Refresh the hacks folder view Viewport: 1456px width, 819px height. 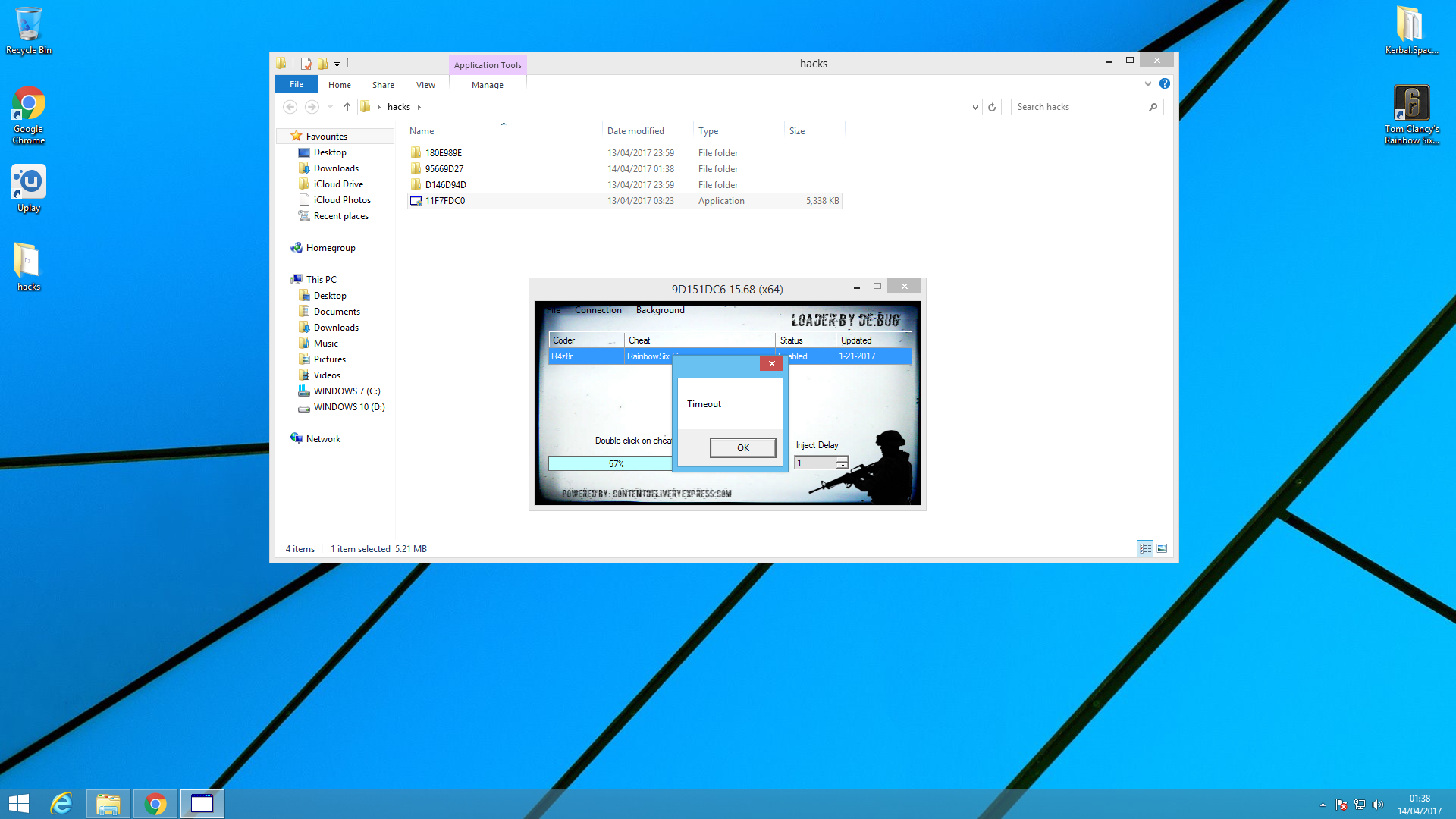point(992,107)
